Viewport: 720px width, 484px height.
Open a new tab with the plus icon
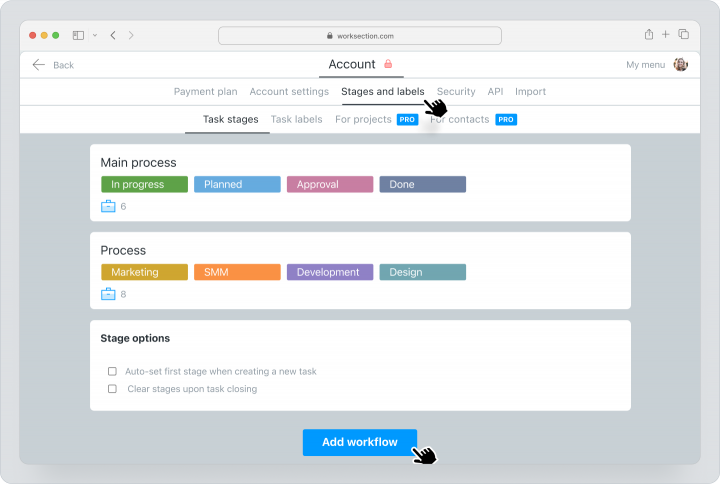(665, 34)
